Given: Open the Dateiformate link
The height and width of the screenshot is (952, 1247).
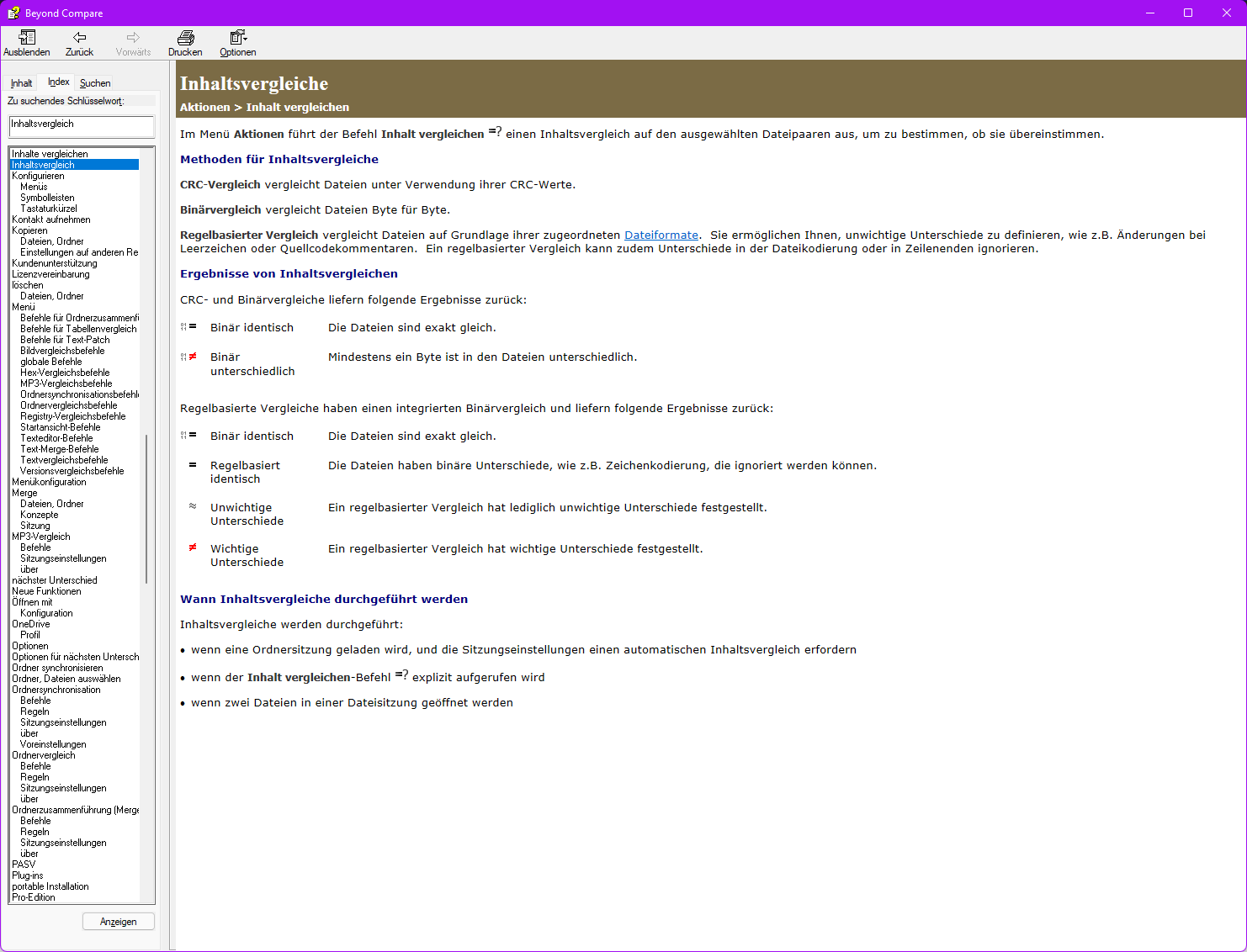Looking at the screenshot, I should point(661,235).
